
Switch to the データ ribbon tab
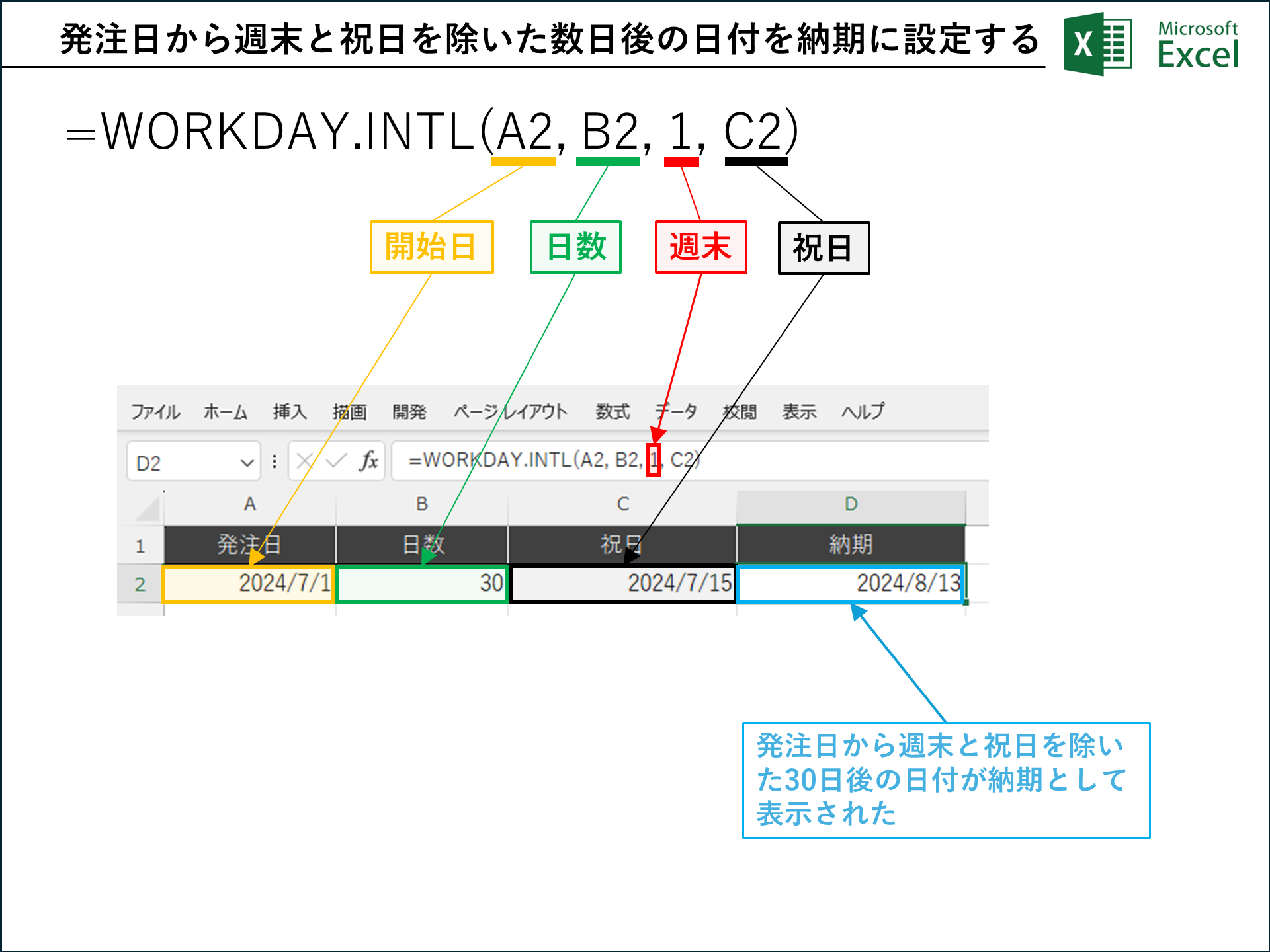pos(676,411)
